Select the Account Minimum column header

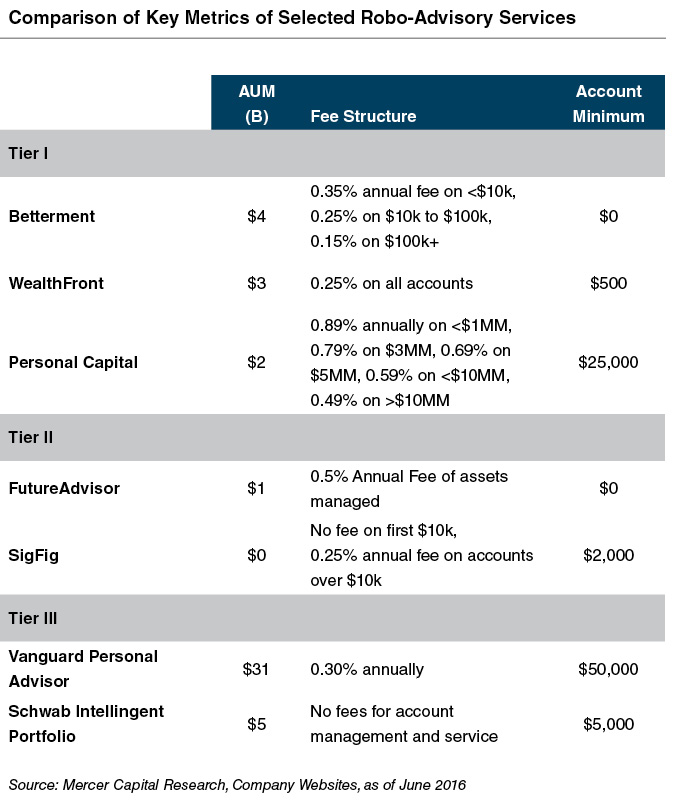point(608,103)
